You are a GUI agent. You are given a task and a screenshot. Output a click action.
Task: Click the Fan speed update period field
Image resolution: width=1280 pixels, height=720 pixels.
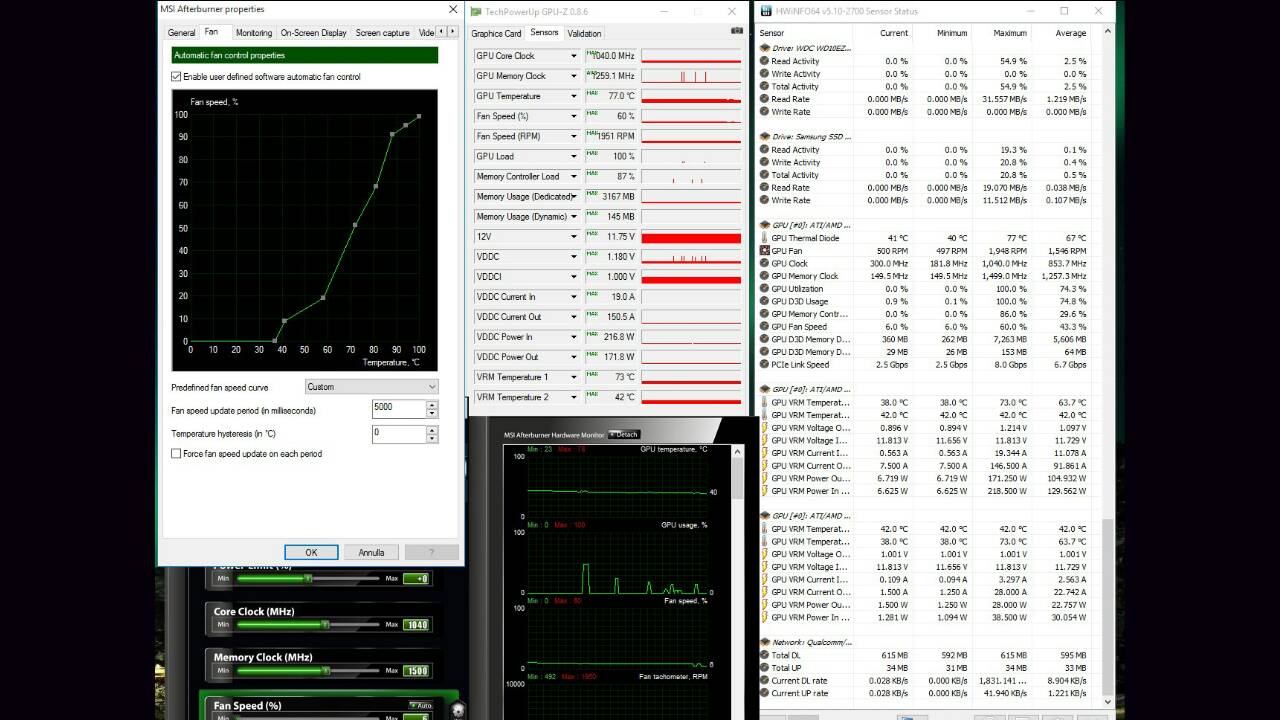pyautogui.click(x=399, y=408)
